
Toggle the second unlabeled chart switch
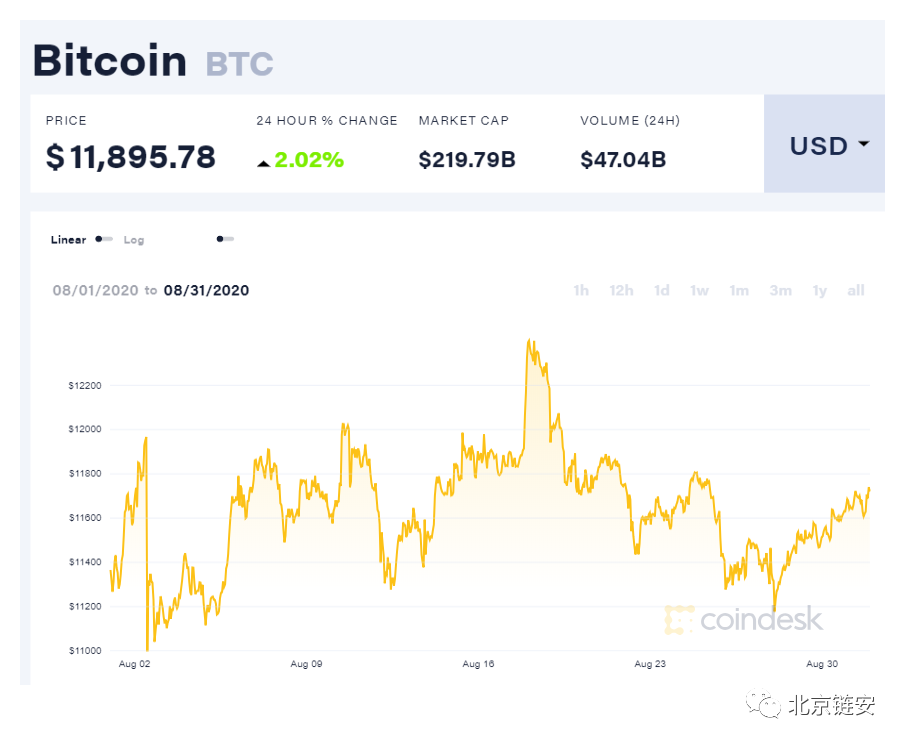225,239
